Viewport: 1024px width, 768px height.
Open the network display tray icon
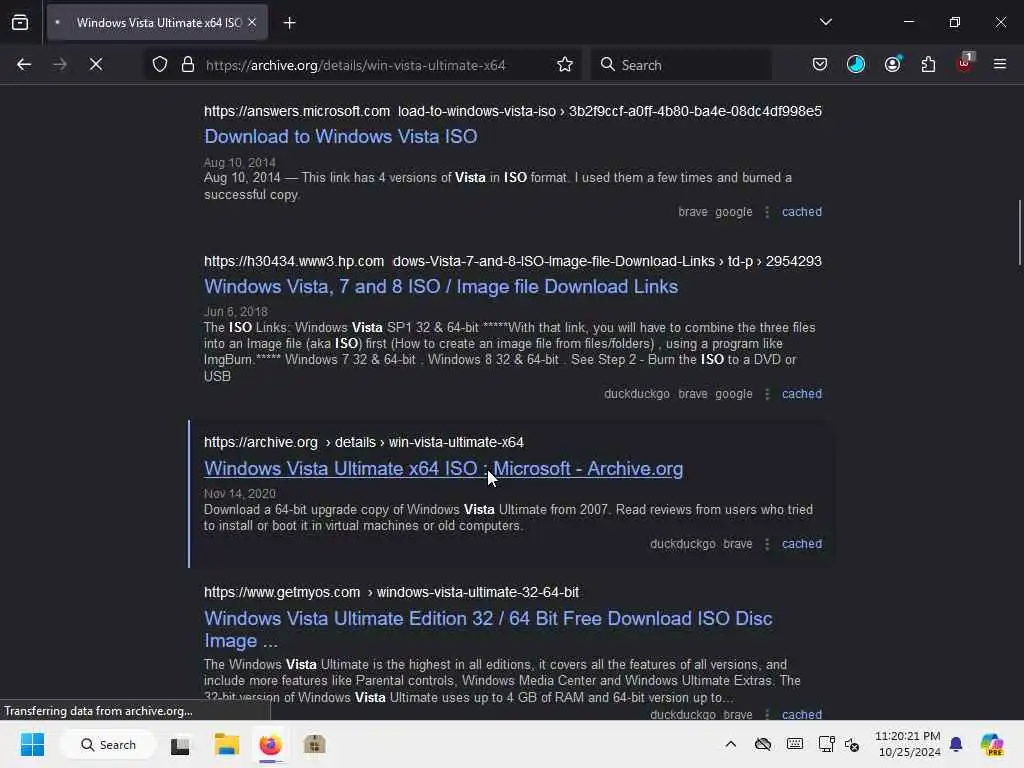pos(826,744)
